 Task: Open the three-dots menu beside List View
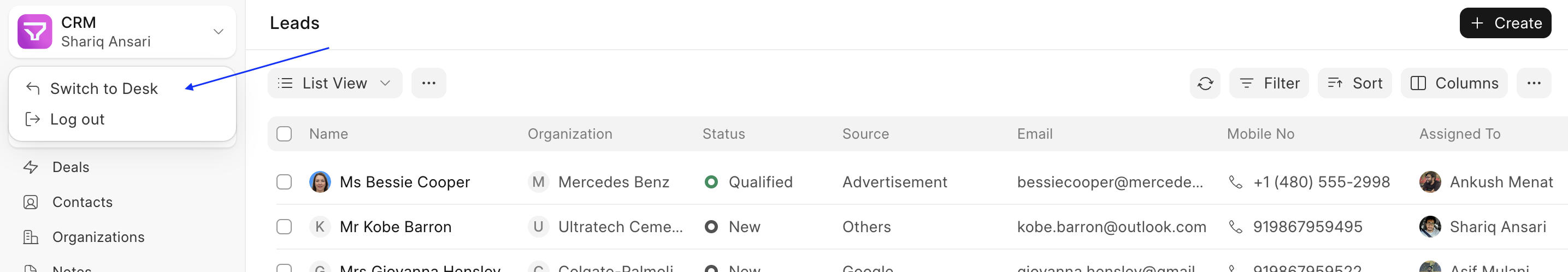[x=428, y=84]
